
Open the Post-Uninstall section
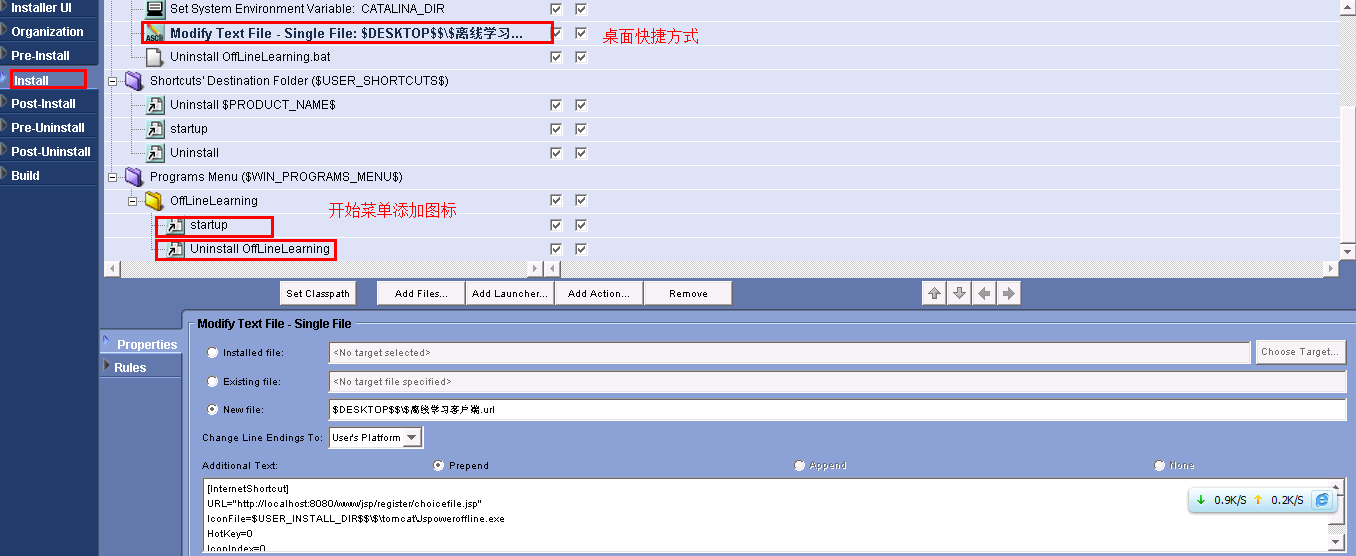pyautogui.click(x=51, y=152)
